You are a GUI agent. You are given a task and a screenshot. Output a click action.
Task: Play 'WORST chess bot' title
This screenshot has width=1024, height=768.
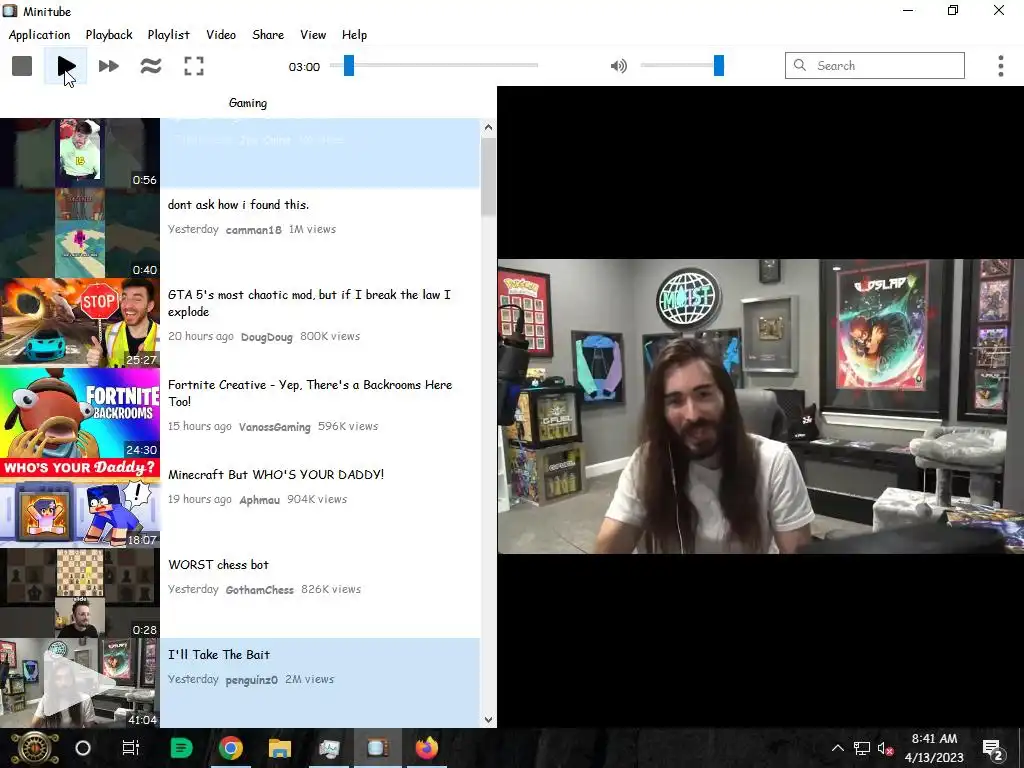(x=218, y=565)
